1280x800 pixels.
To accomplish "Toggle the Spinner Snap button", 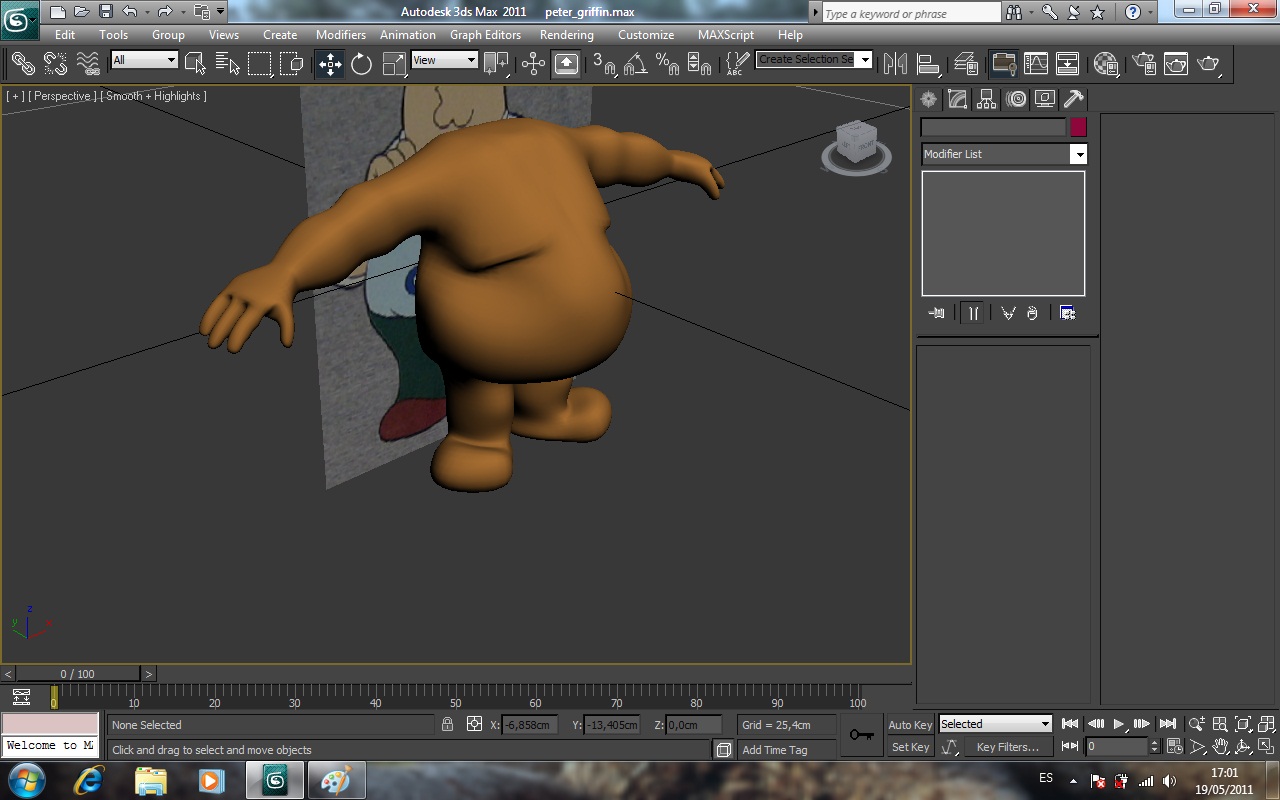I will [700, 64].
